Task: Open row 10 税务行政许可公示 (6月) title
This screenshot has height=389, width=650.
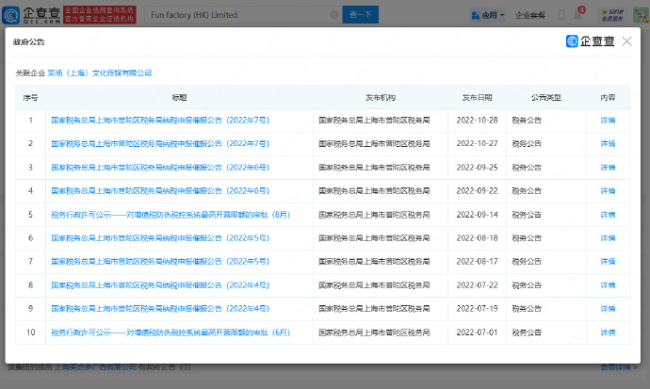Action: point(170,332)
